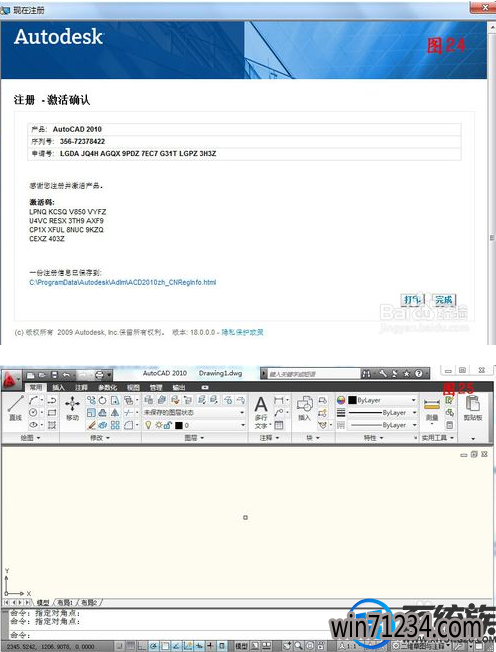Select the Move (移动) tool
Viewport: 496px width, 652px height.
(72, 408)
